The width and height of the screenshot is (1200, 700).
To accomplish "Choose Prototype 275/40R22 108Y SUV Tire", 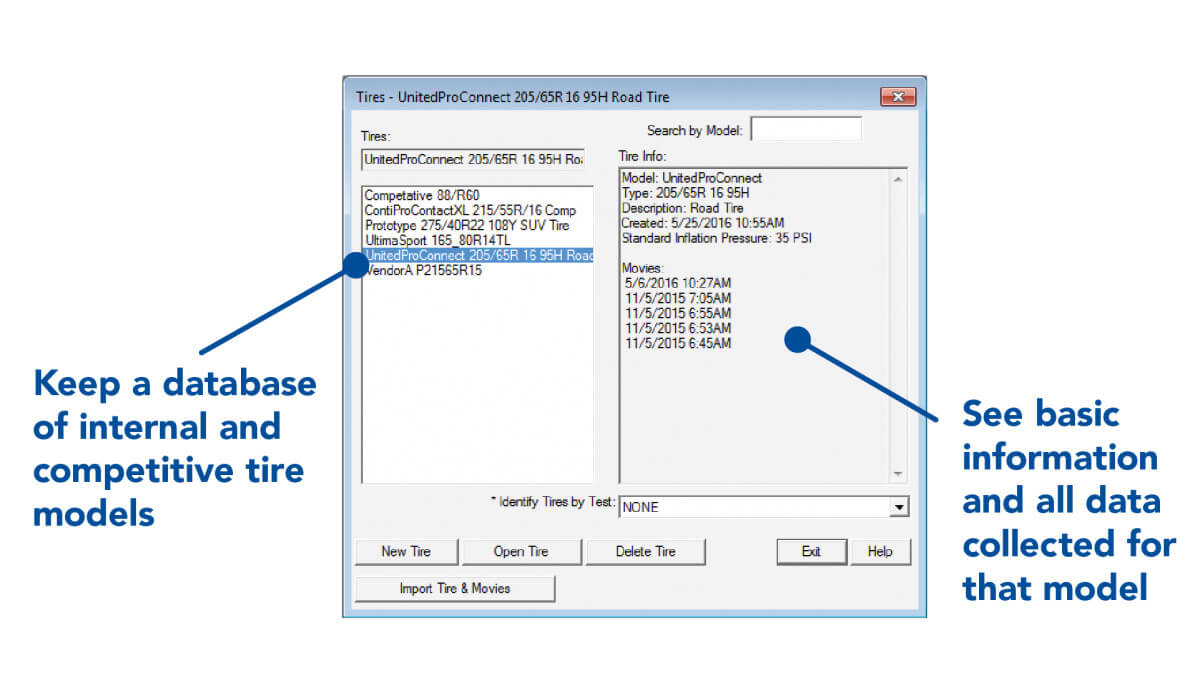I will click(x=466, y=226).
